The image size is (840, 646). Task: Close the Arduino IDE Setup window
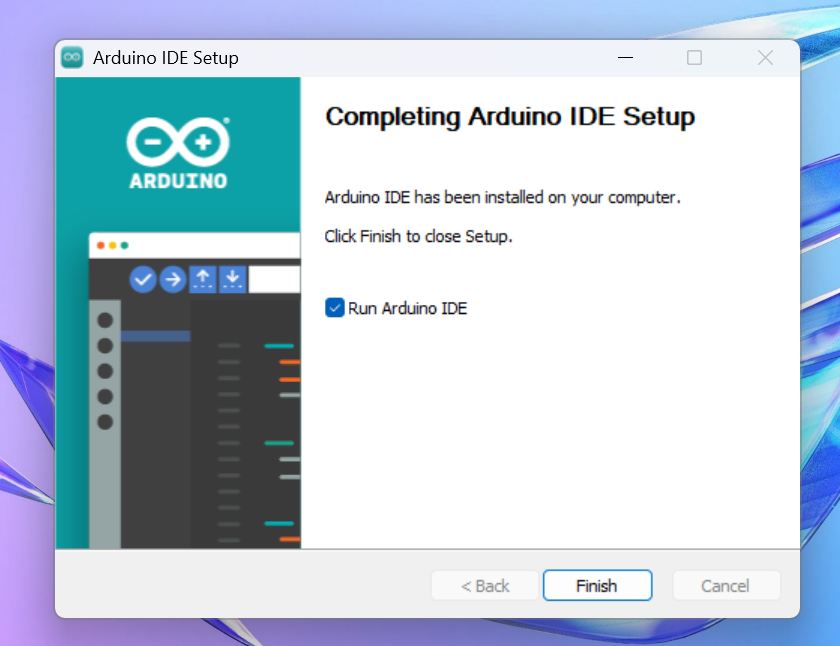pyautogui.click(x=765, y=57)
